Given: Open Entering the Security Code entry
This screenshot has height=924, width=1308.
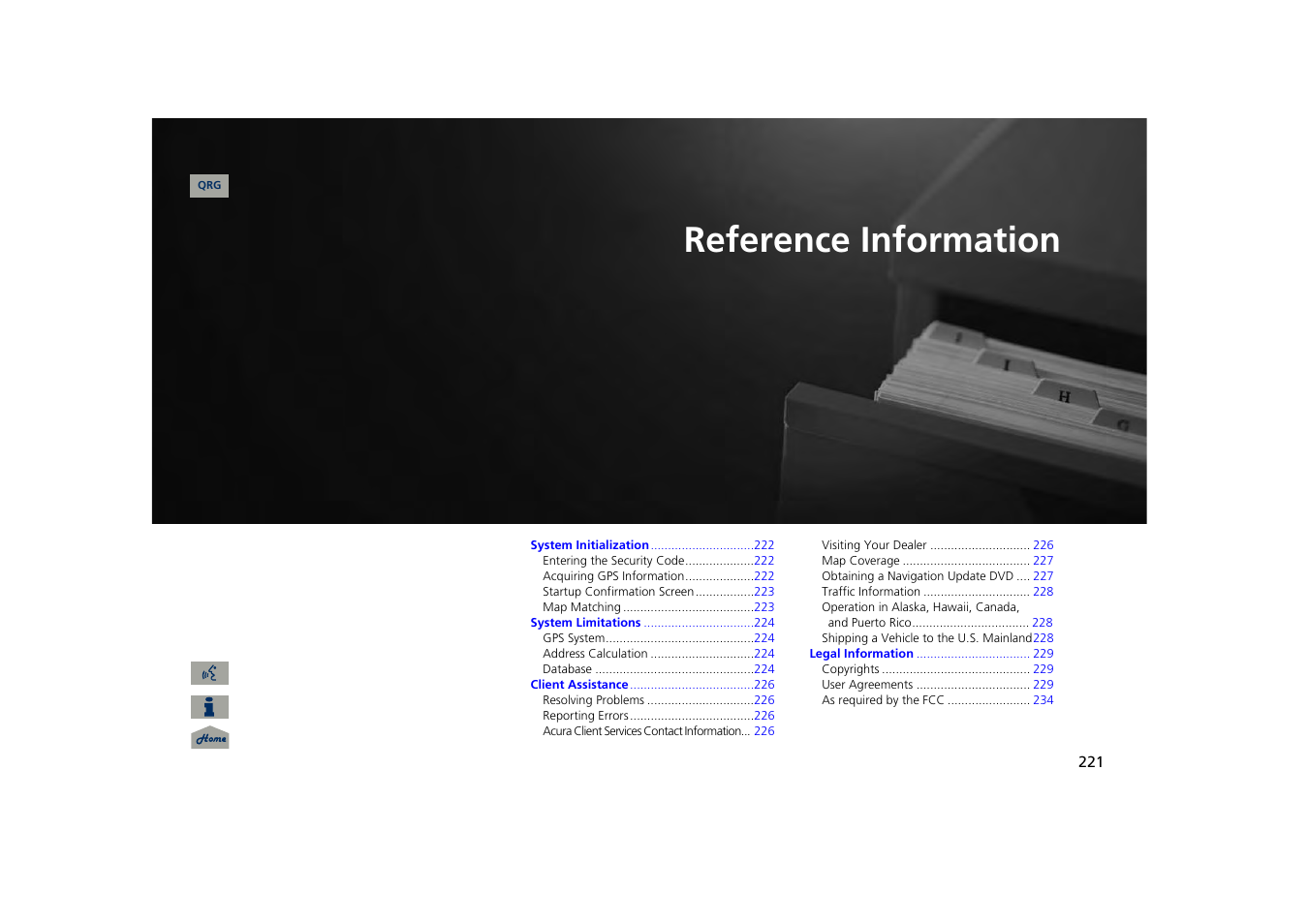Looking at the screenshot, I should 658,561.
